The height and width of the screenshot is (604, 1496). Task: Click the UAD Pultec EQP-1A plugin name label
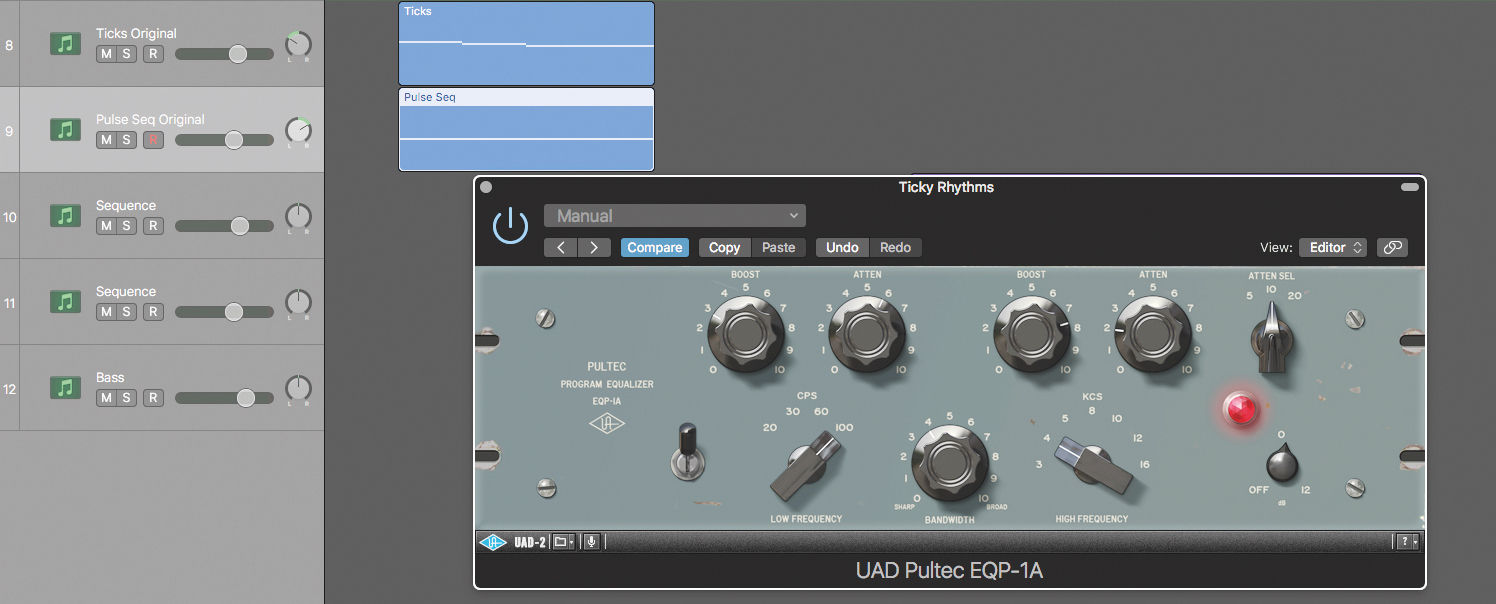(x=949, y=571)
